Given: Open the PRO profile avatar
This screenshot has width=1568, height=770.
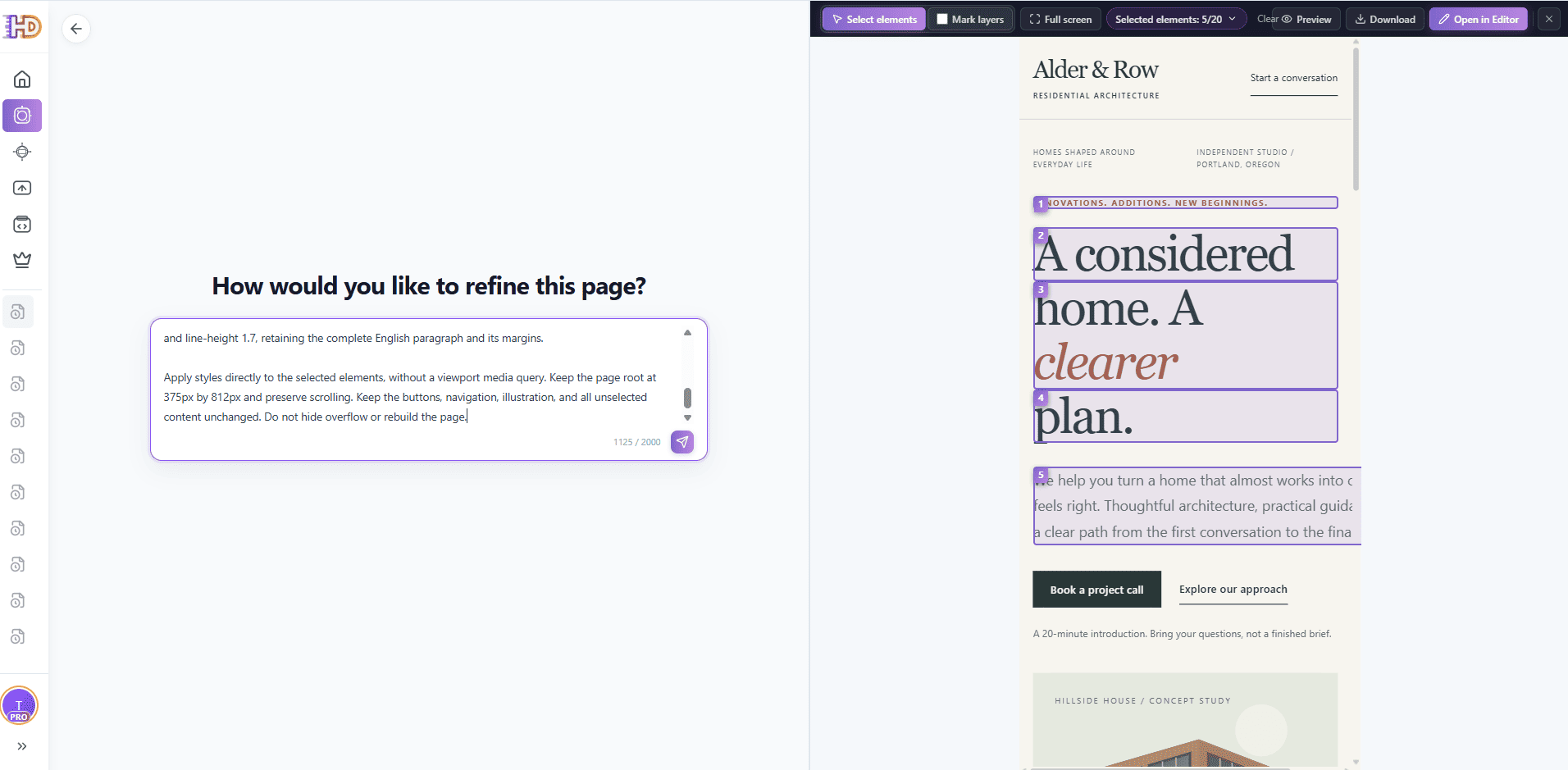Looking at the screenshot, I should point(19,705).
